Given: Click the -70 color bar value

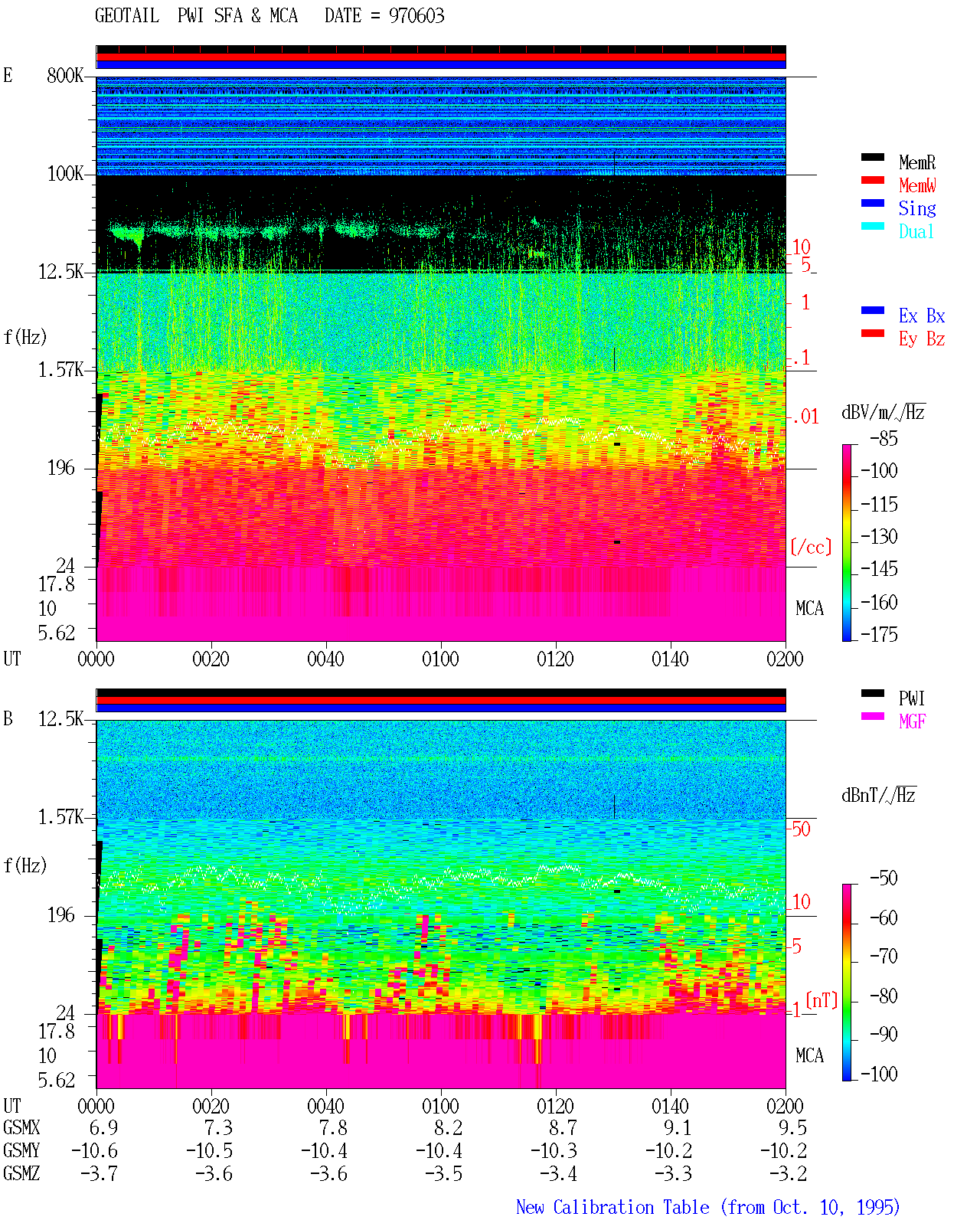Looking at the screenshot, I should point(884,957).
